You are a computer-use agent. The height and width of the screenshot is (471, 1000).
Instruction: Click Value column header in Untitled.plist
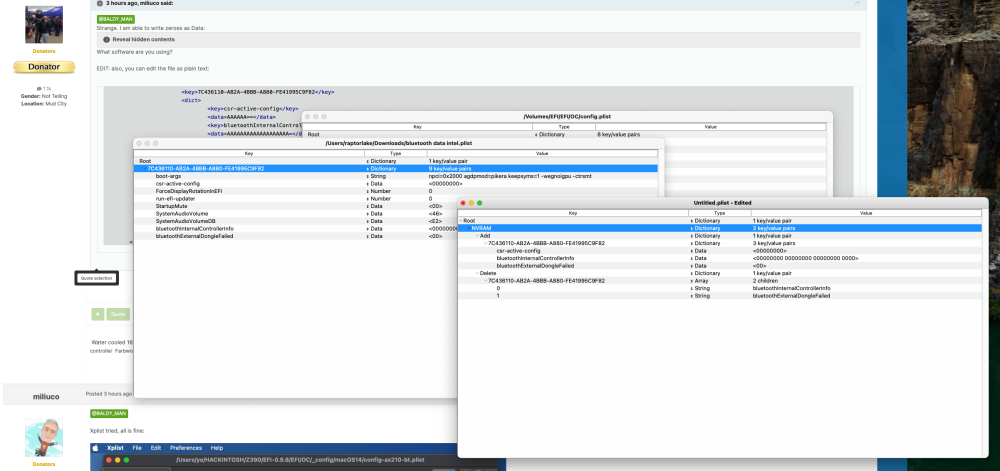[x=866, y=213]
